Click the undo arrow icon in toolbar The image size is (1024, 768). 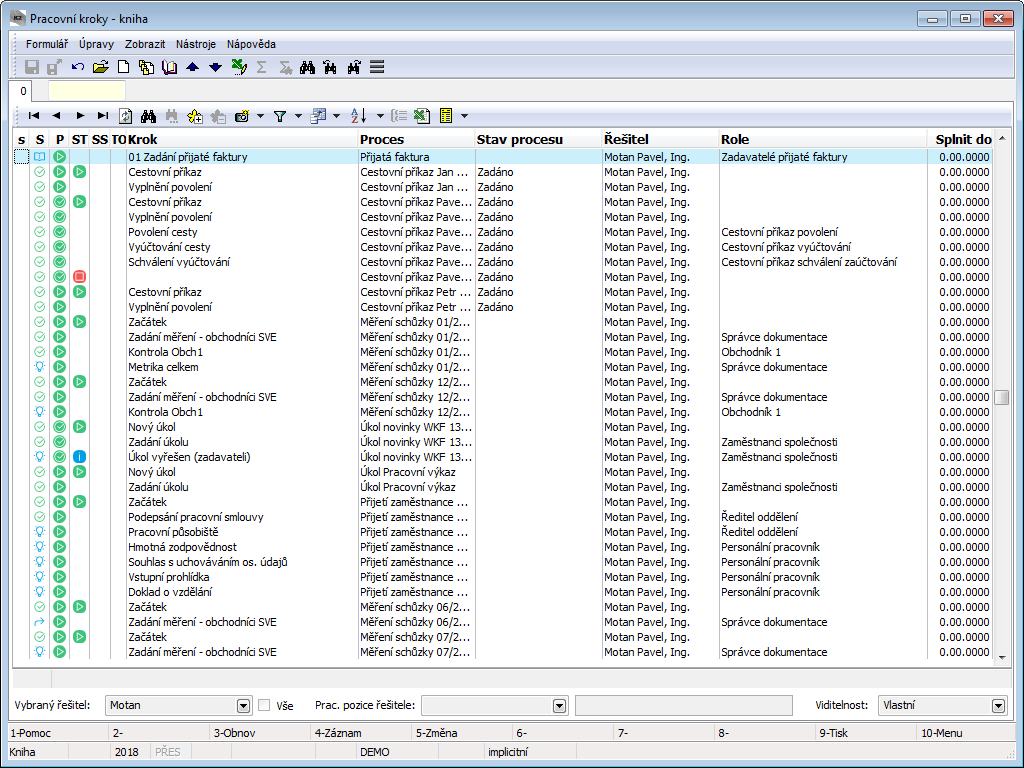(x=78, y=67)
